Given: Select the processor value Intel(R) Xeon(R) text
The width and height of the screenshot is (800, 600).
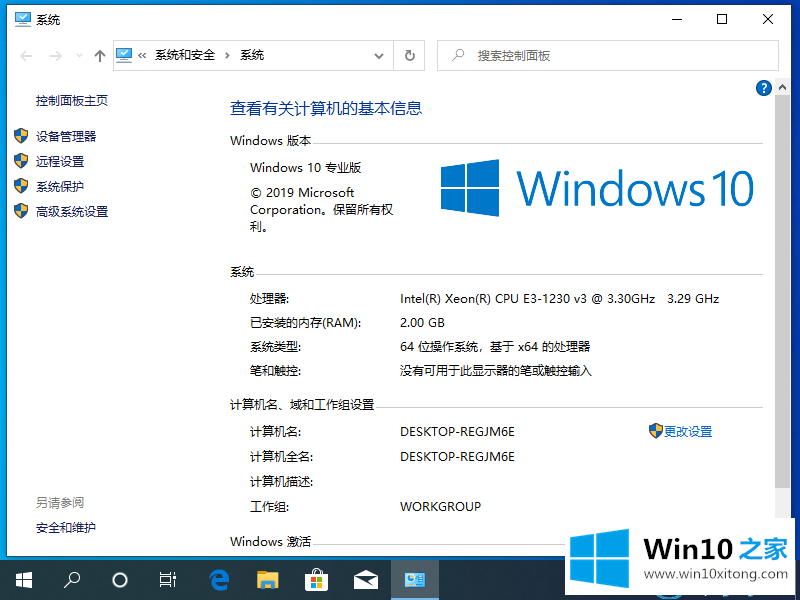Looking at the screenshot, I should click(559, 299).
